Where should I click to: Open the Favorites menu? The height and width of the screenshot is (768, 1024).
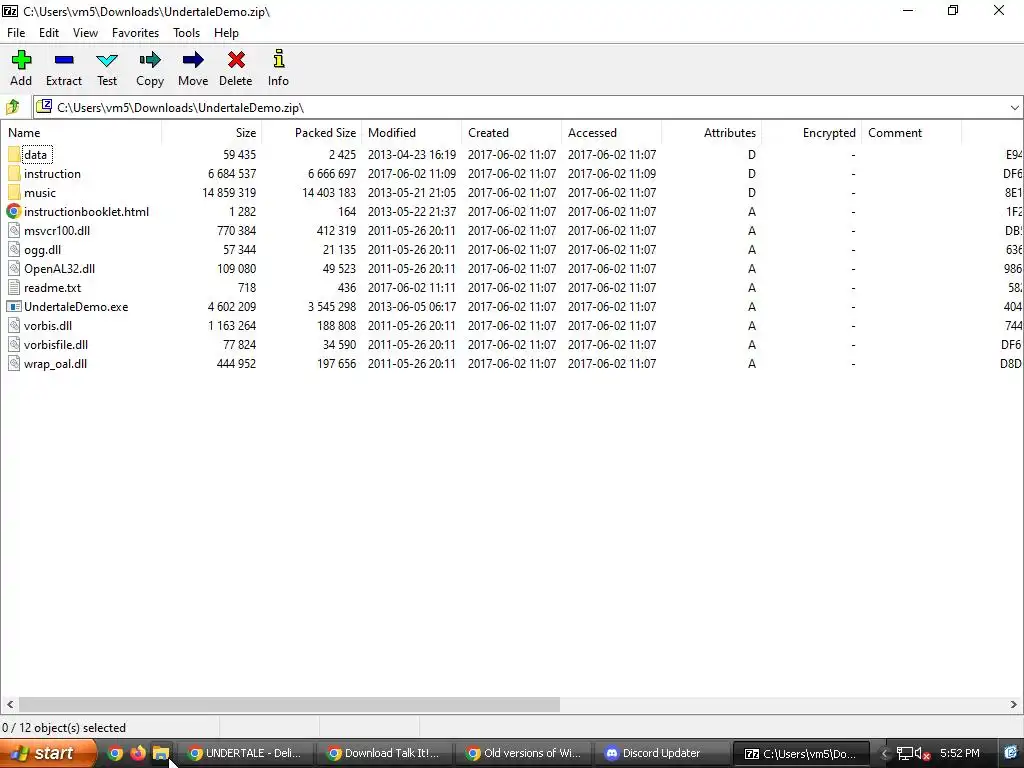coord(135,33)
